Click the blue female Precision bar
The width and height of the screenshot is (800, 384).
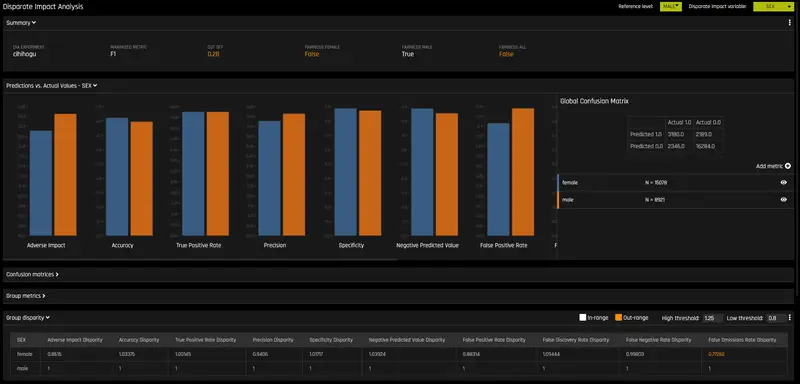(269, 178)
